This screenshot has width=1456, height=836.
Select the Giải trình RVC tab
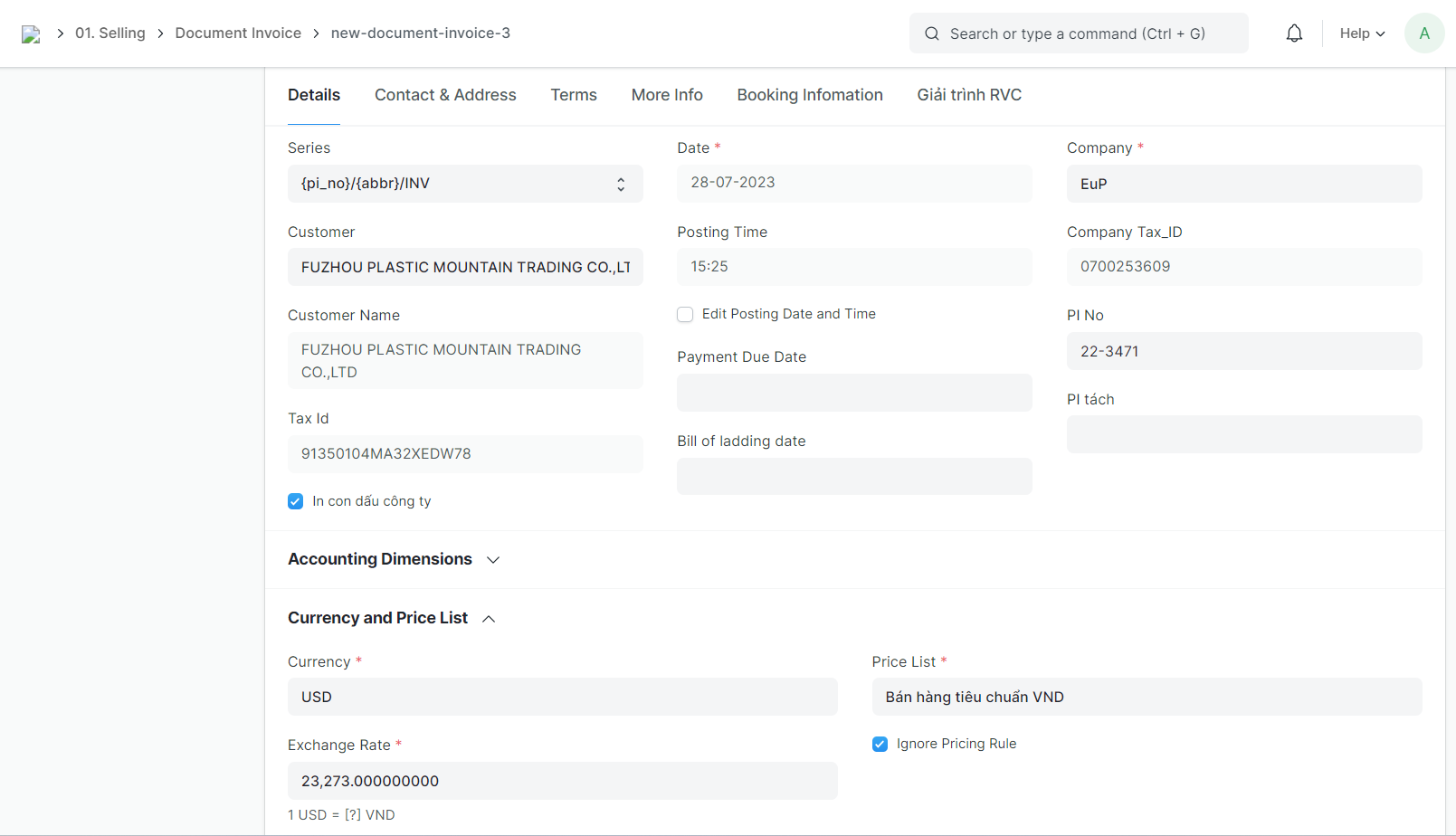tap(968, 95)
